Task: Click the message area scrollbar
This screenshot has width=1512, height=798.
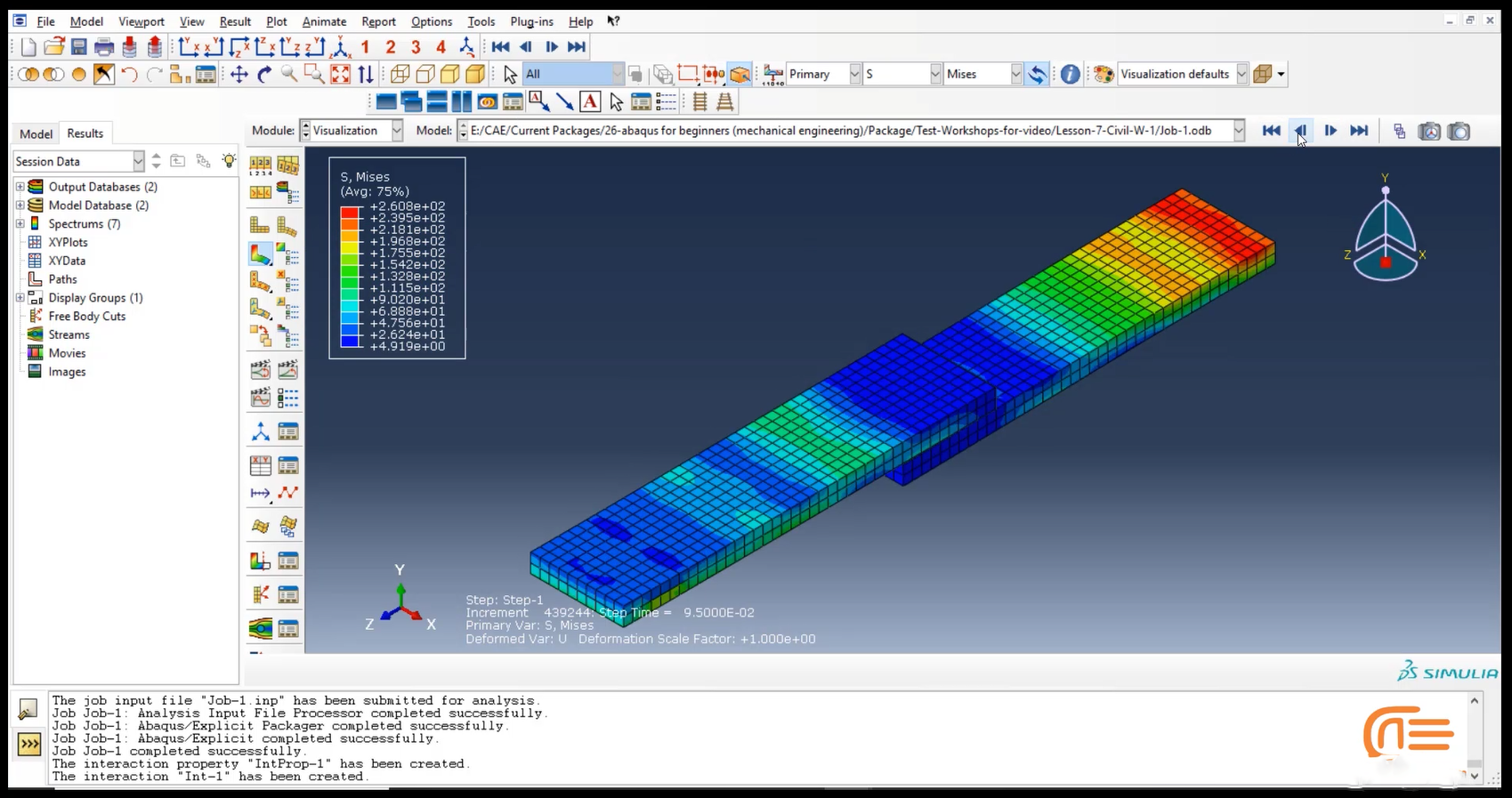Action: click(1475, 738)
